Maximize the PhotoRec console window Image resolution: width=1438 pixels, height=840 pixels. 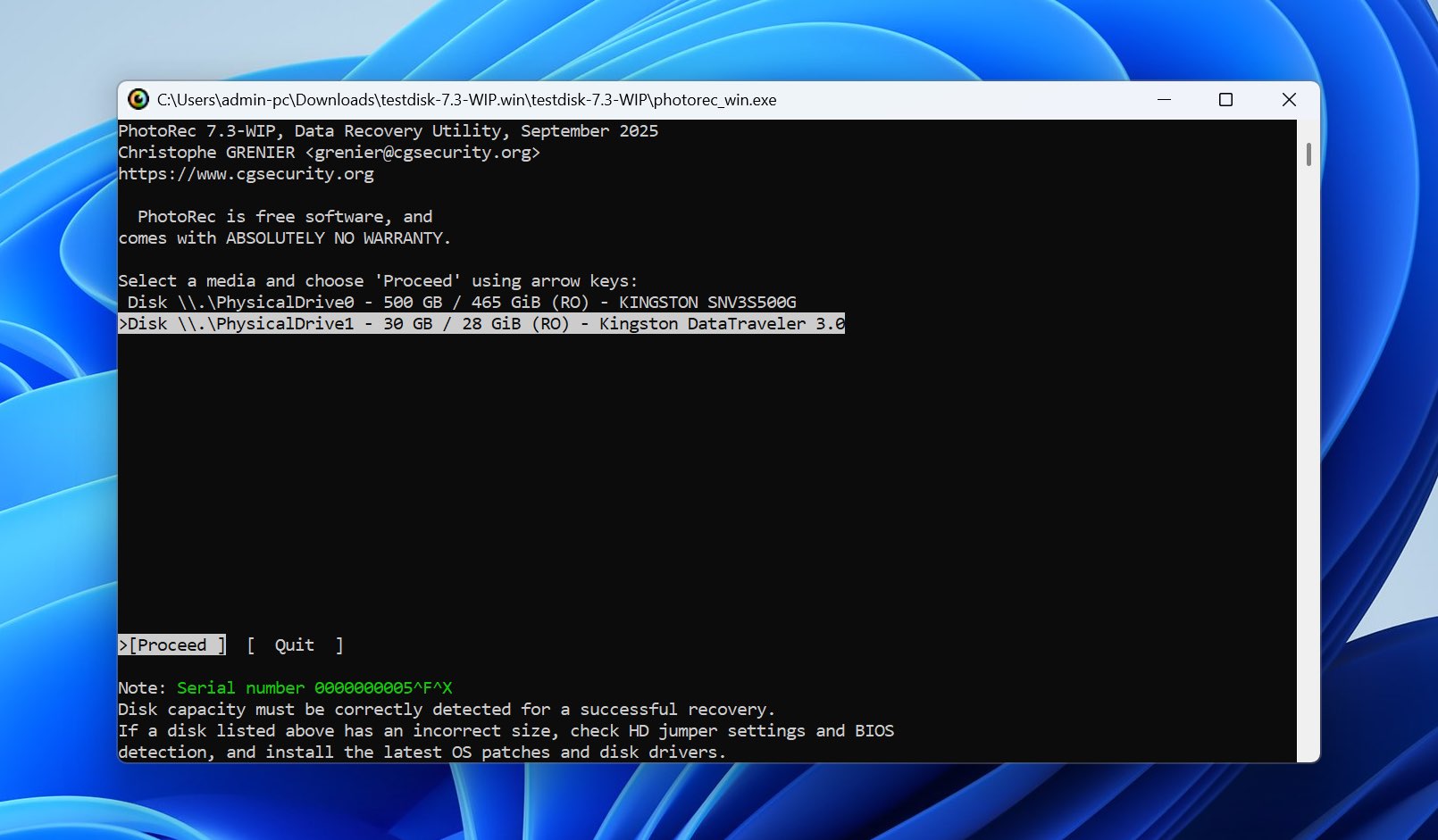pos(1226,99)
